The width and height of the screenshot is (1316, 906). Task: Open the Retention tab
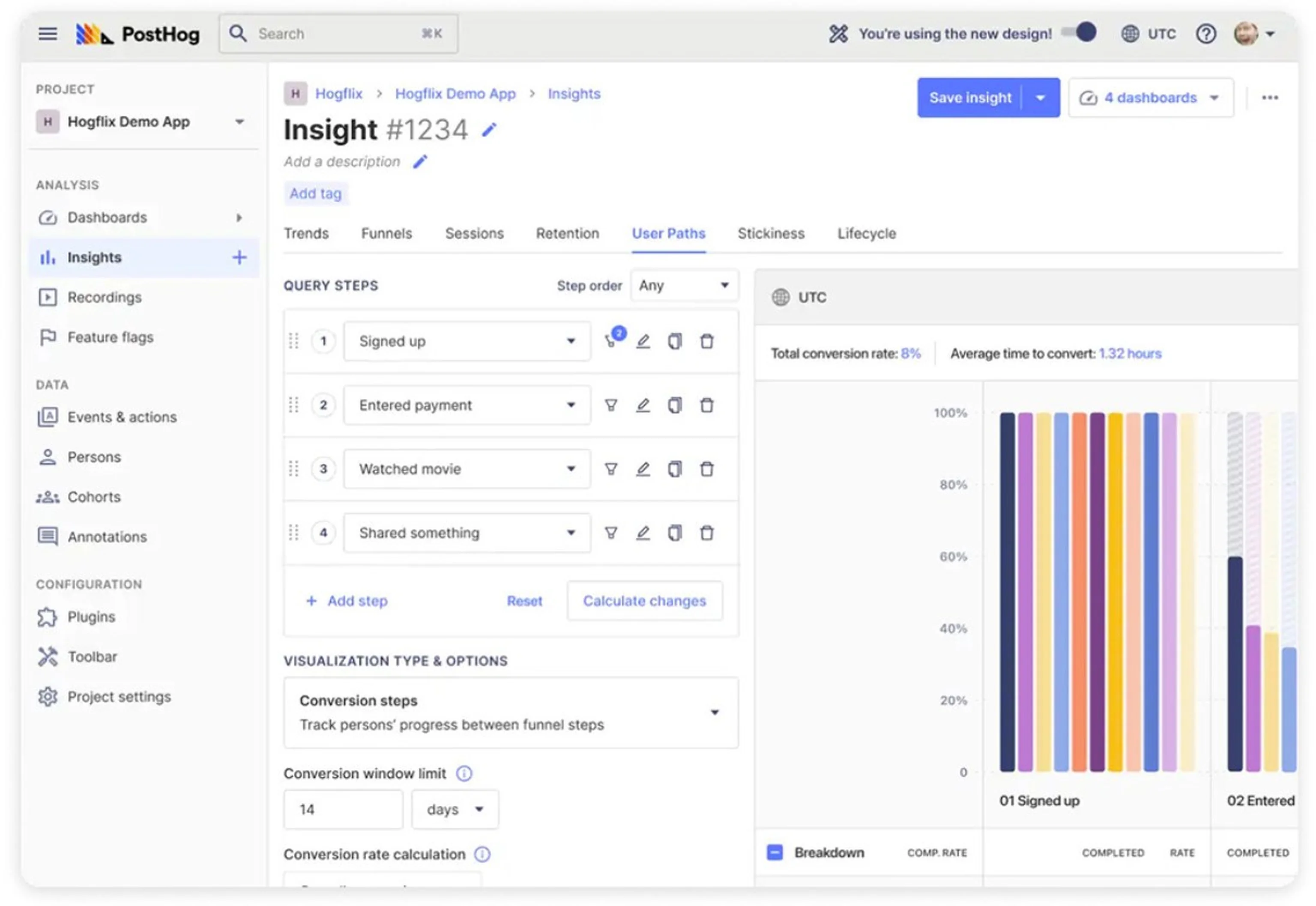[568, 233]
